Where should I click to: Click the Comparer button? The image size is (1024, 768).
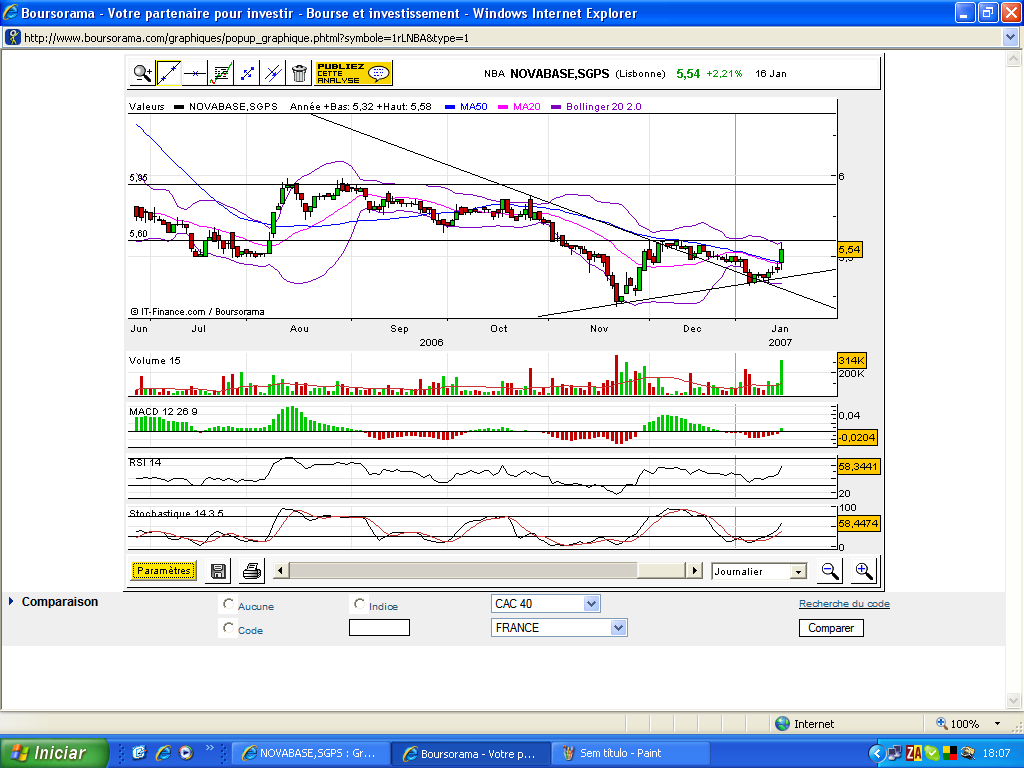pyautogui.click(x=831, y=628)
